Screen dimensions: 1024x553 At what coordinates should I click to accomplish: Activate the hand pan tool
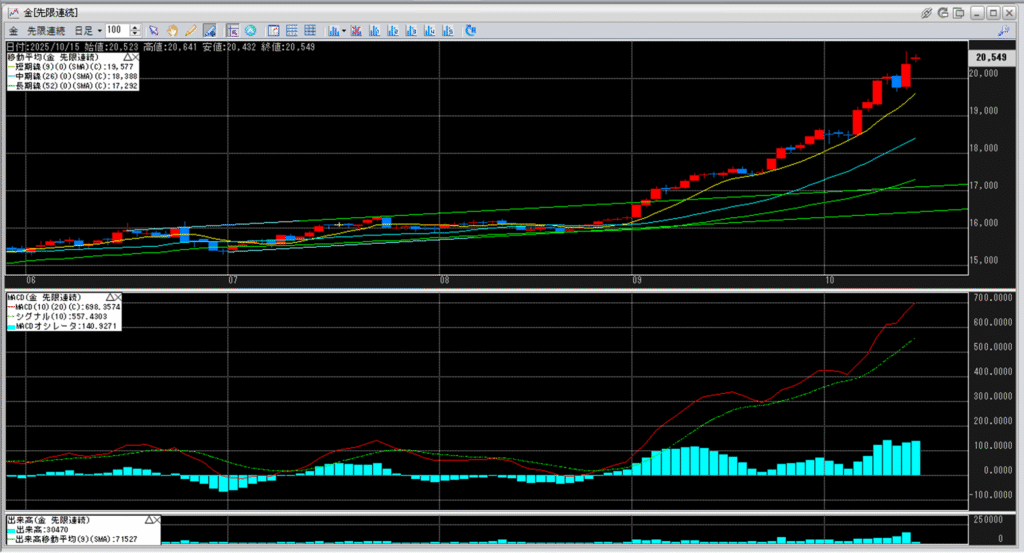click(172, 30)
